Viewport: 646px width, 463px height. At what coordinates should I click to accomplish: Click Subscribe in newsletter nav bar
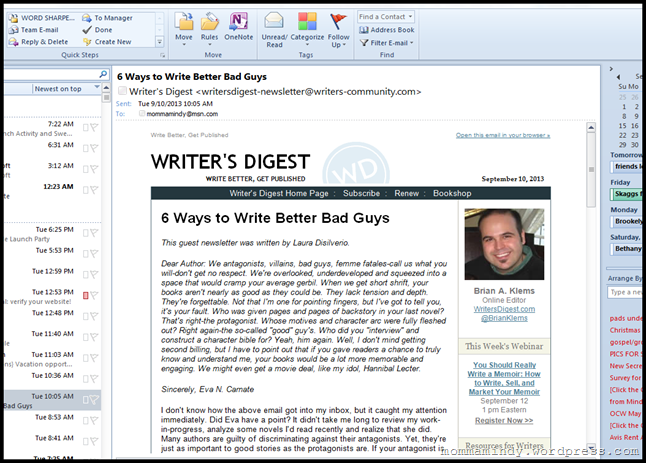tap(361, 193)
